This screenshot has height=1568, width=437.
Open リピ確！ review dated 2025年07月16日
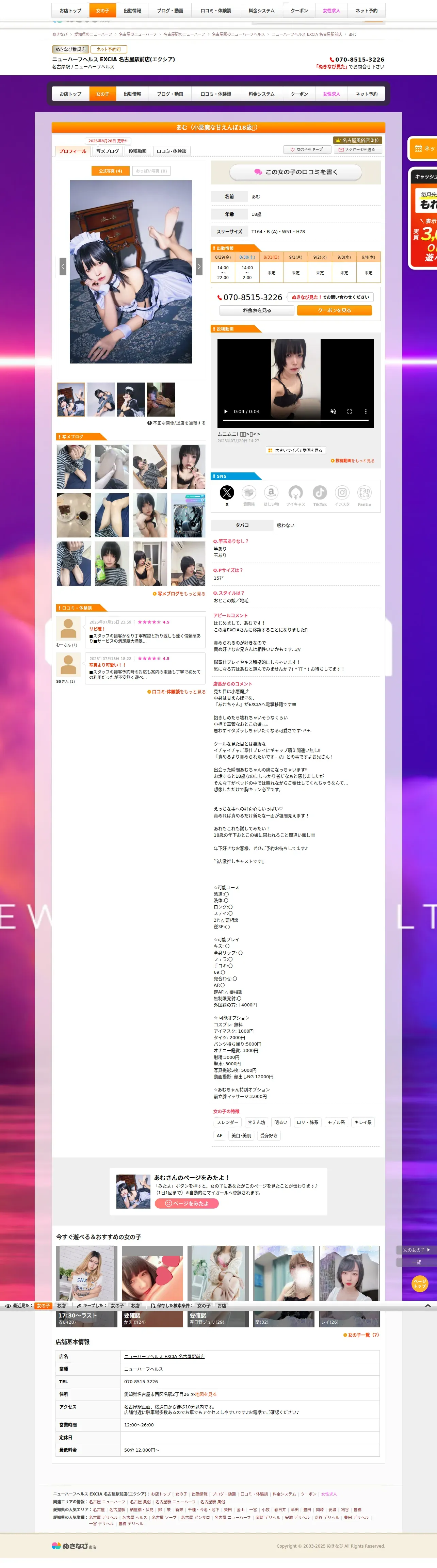point(97,629)
